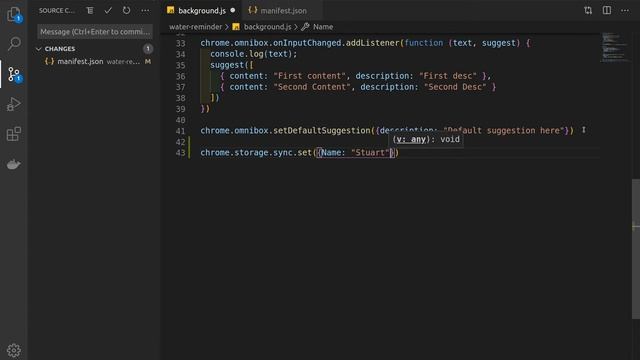640x360 pixels.
Task: Click "Second Desc" string on line 37
Action: point(455,87)
